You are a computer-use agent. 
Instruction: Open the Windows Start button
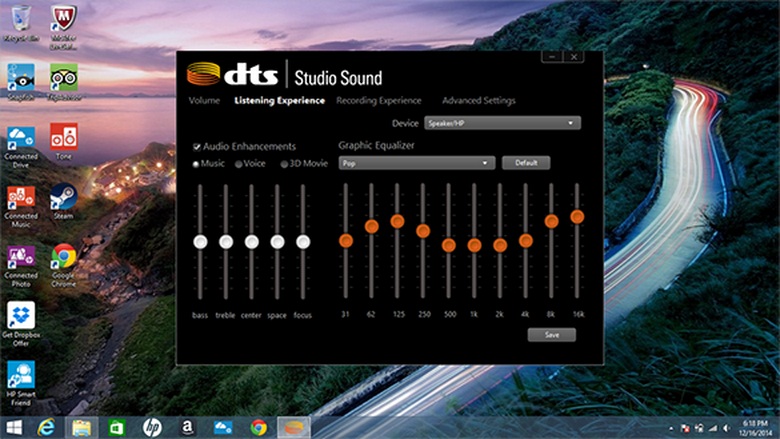coord(13,428)
